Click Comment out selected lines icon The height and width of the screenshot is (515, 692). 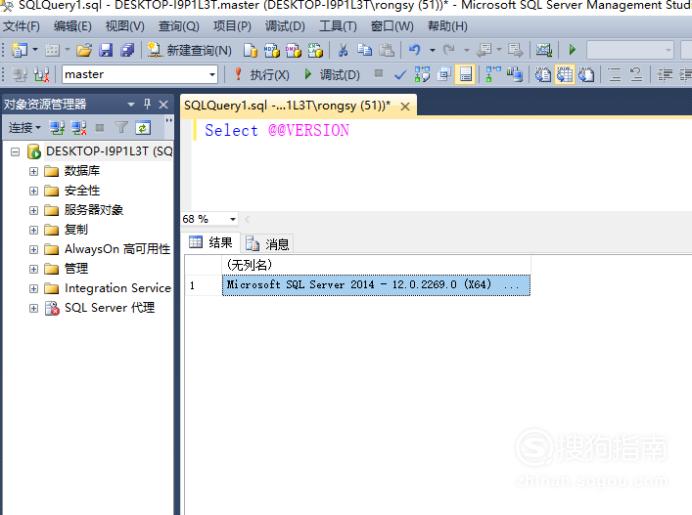point(615,75)
